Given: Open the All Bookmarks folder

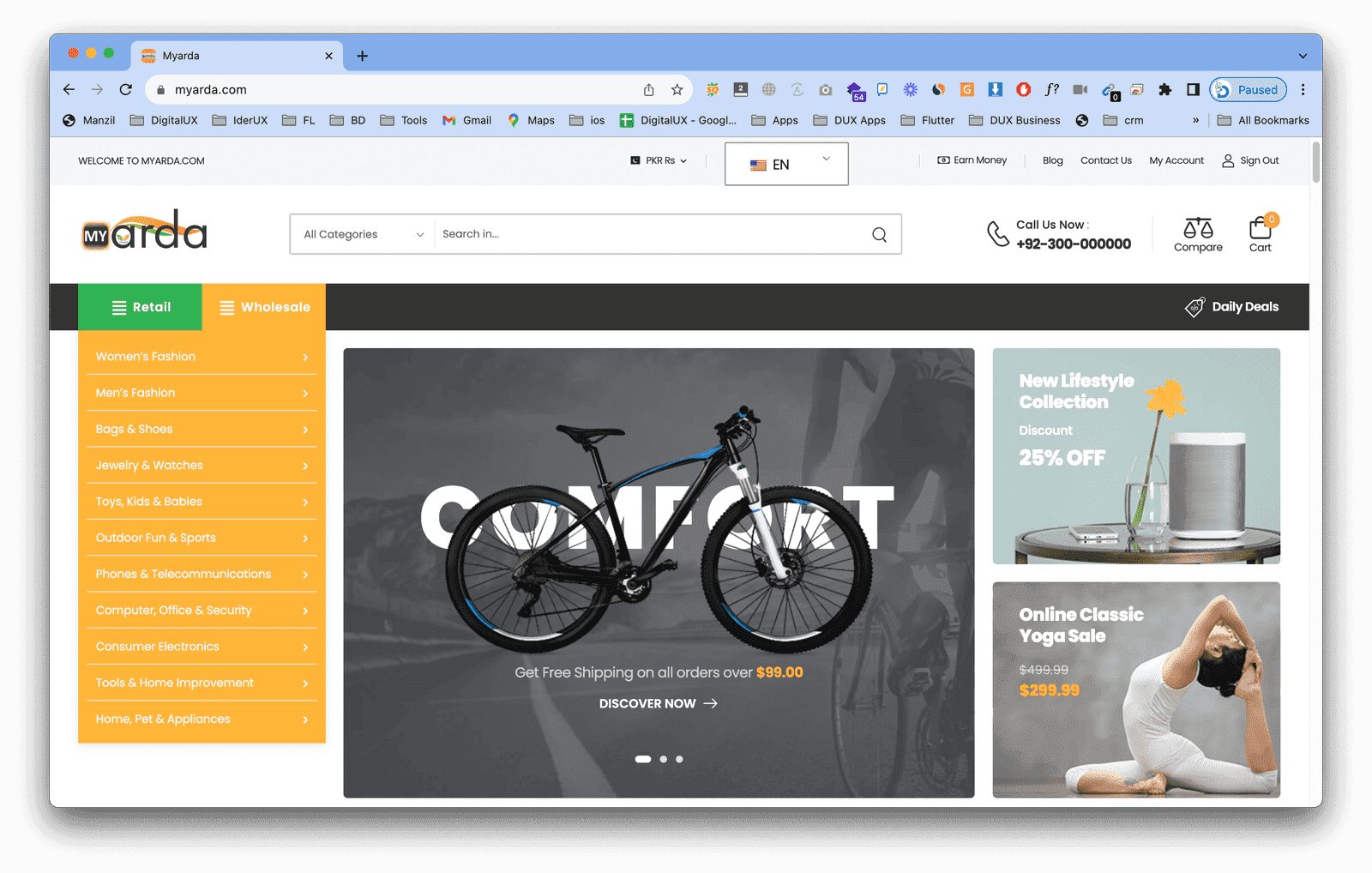Looking at the screenshot, I should [x=1263, y=120].
